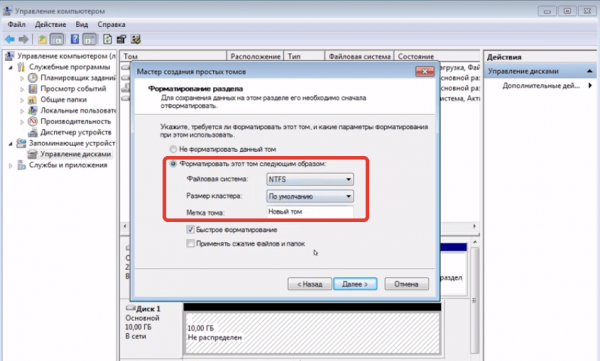This screenshot has width=600, height=361.
Task: Open Диспетчер устройств in the sidebar
Action: click(76, 132)
